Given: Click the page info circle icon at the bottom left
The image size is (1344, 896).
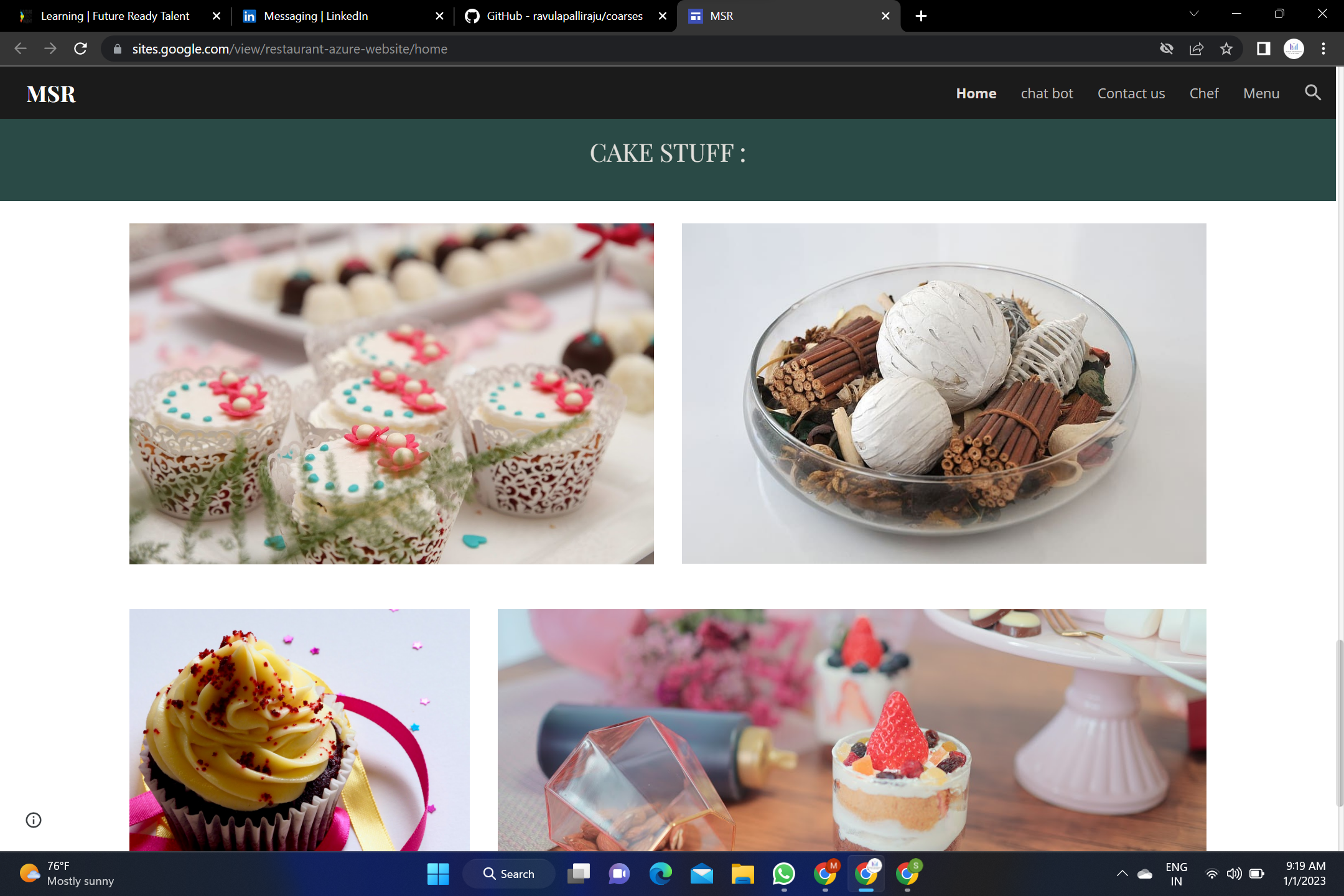Looking at the screenshot, I should pos(34,820).
